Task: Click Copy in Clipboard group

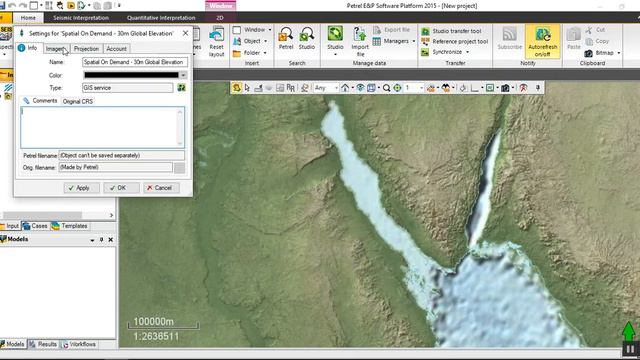Action: tap(597, 41)
